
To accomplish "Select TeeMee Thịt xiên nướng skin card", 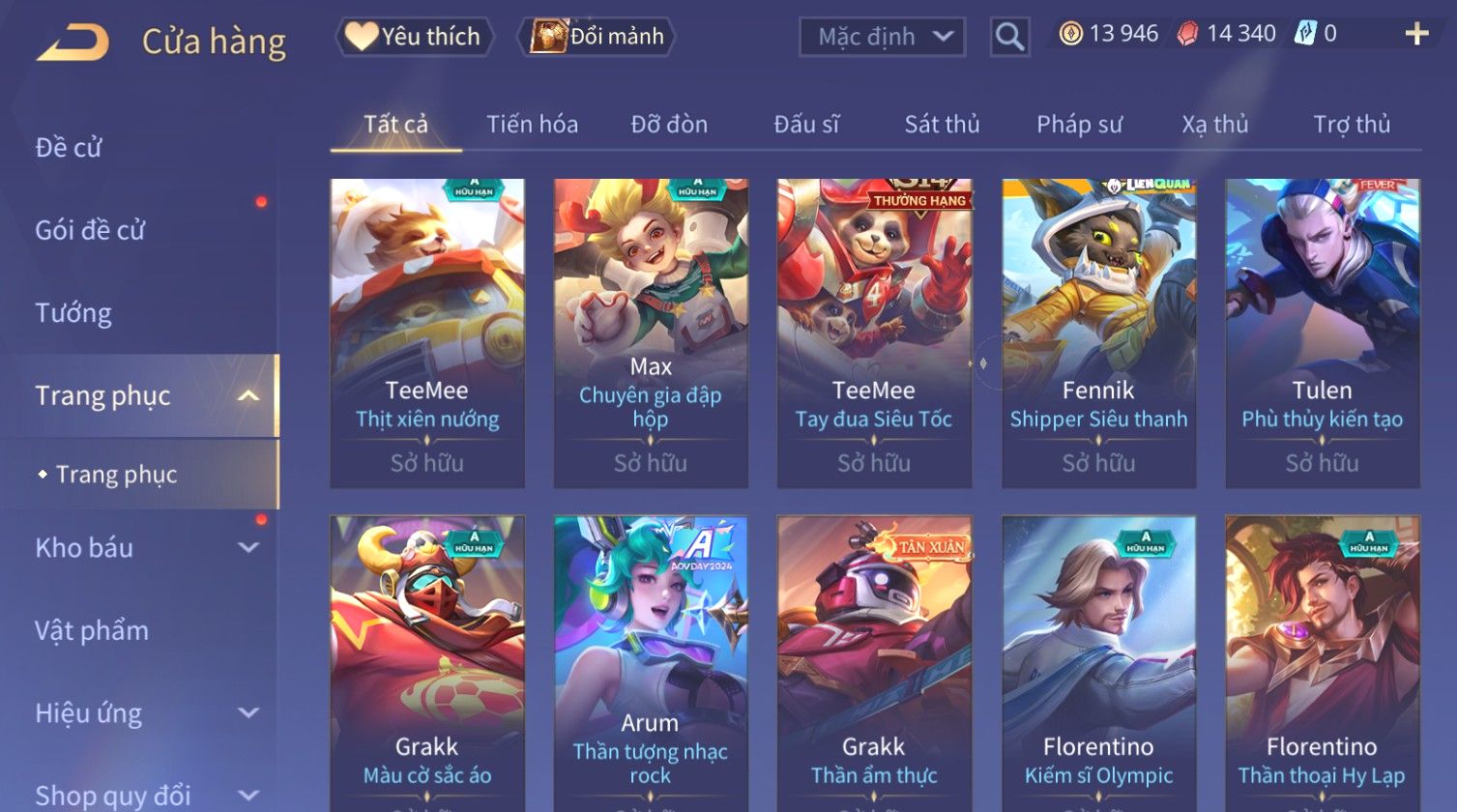I will (427, 333).
